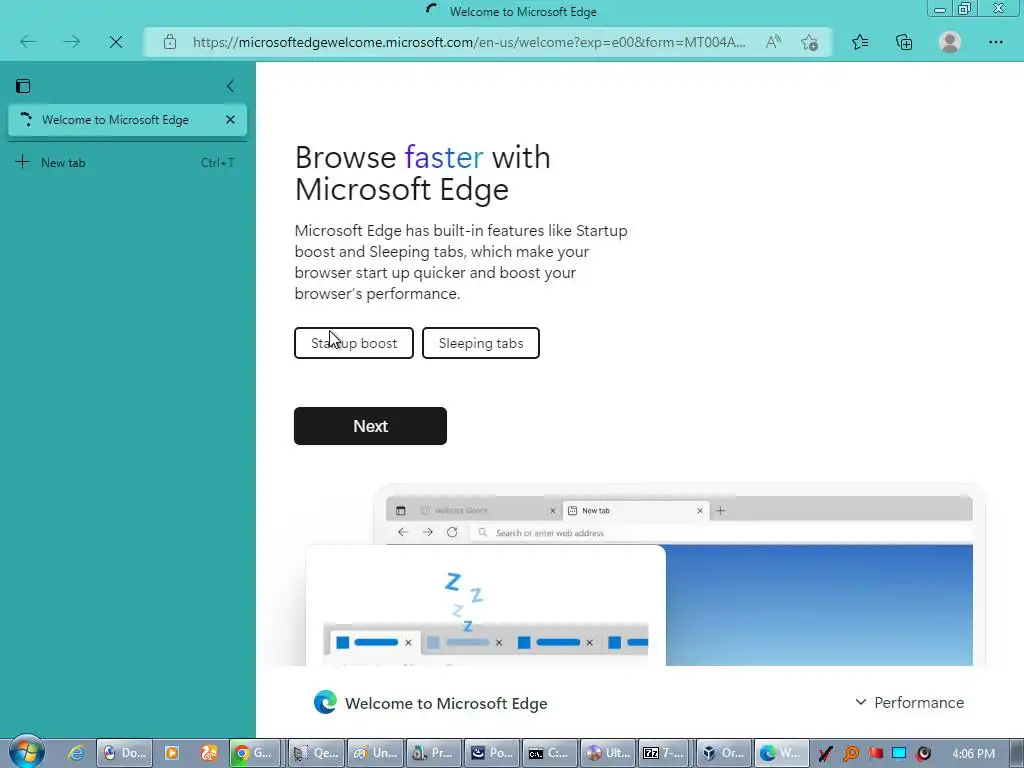Click the sleeping tabs illustration
This screenshot has height=768, width=1024.
(486, 605)
